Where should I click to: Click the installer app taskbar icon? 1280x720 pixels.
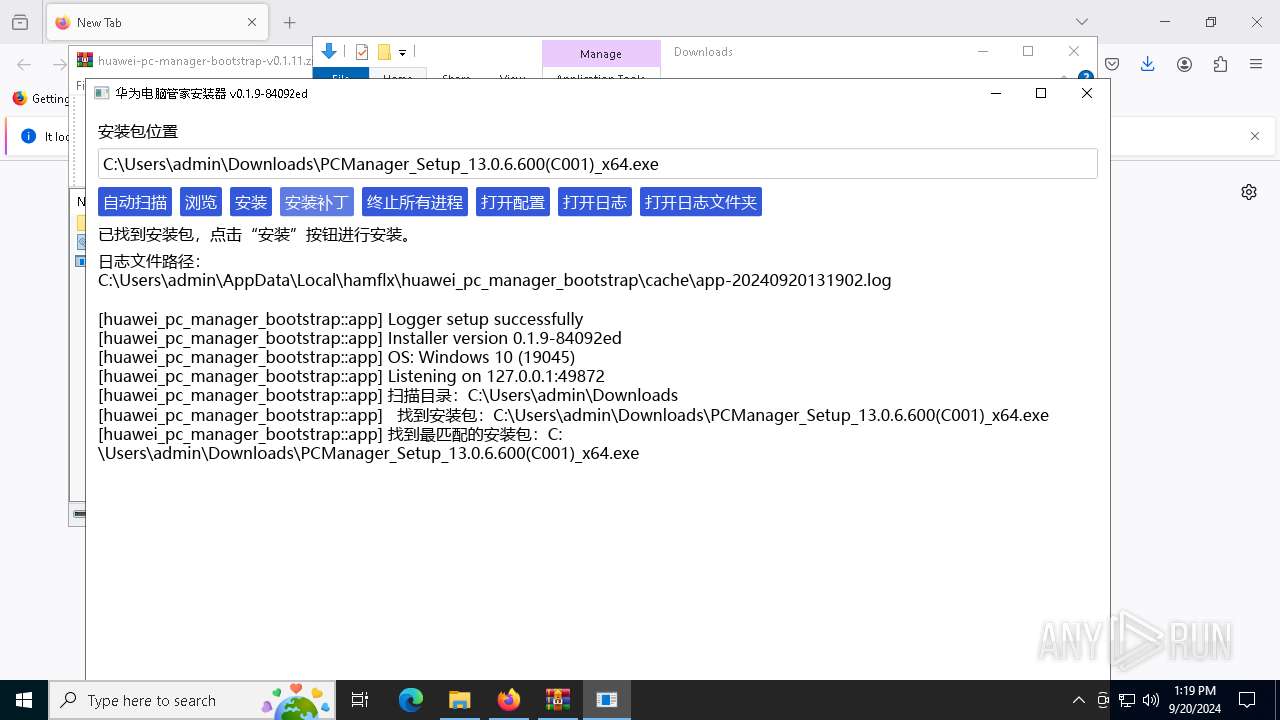[607, 700]
